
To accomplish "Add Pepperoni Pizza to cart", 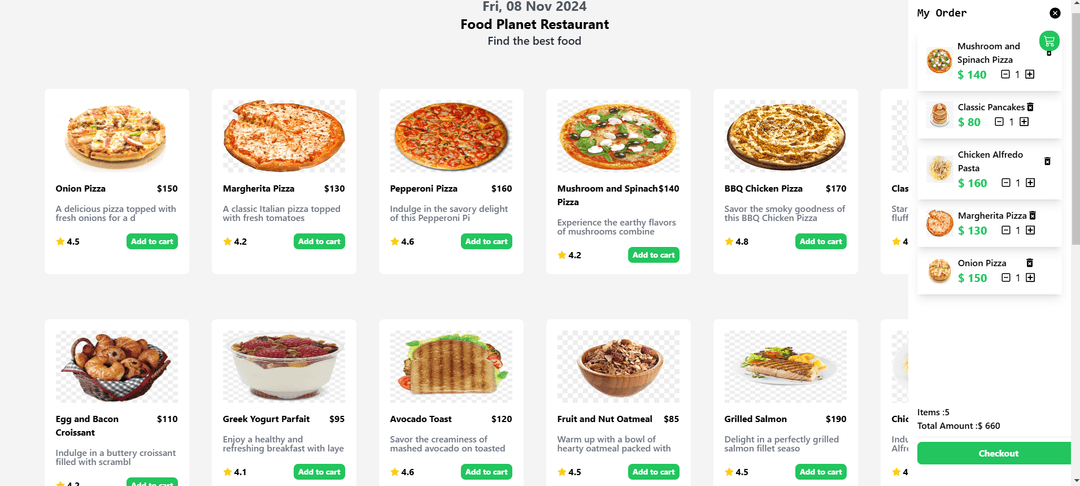I will (x=486, y=241).
